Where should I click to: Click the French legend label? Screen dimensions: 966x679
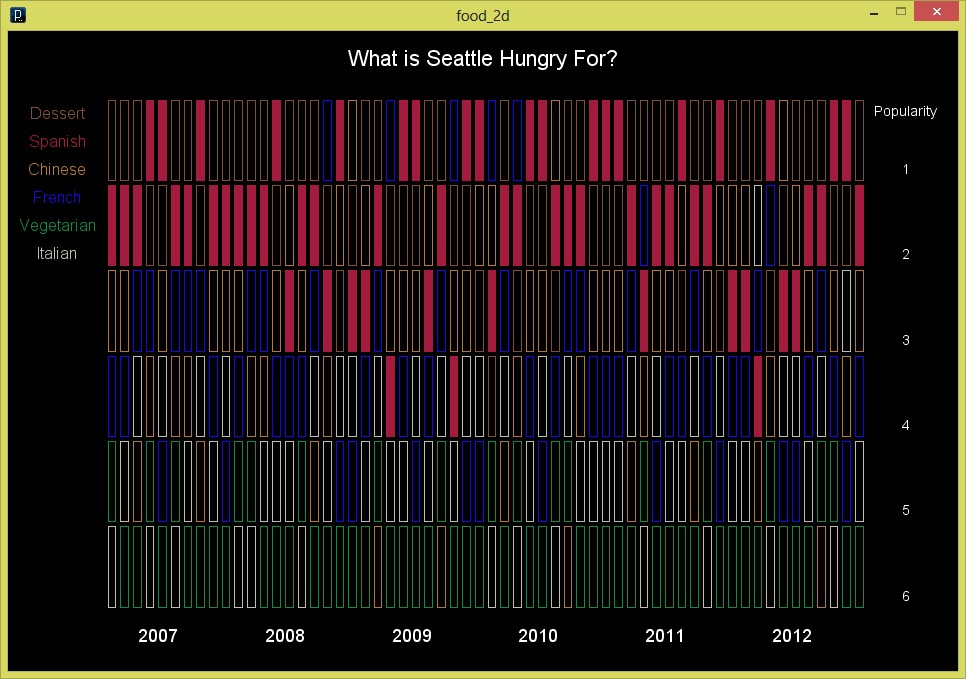point(57,198)
